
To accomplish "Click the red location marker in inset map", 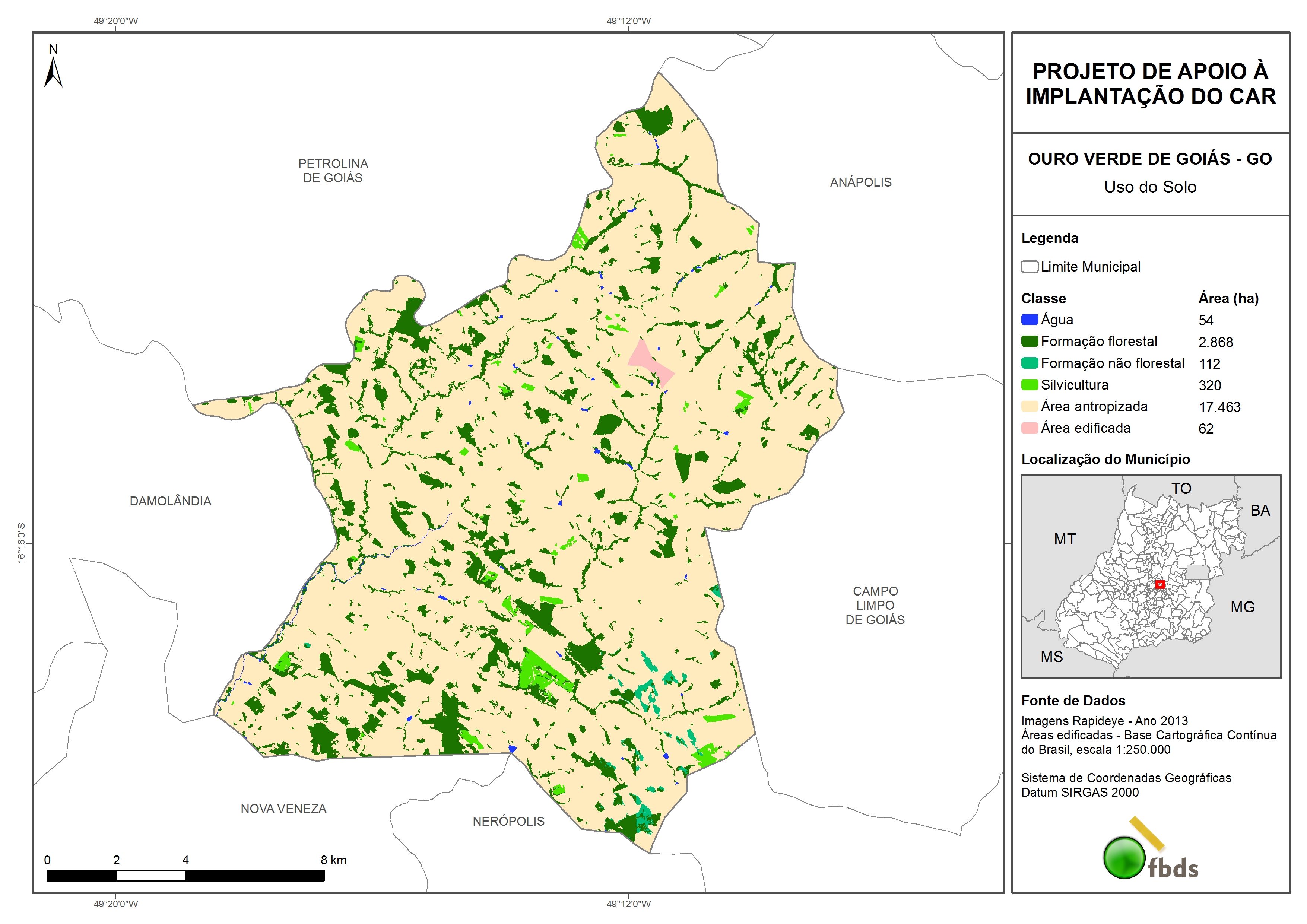I will pyautogui.click(x=1160, y=584).
